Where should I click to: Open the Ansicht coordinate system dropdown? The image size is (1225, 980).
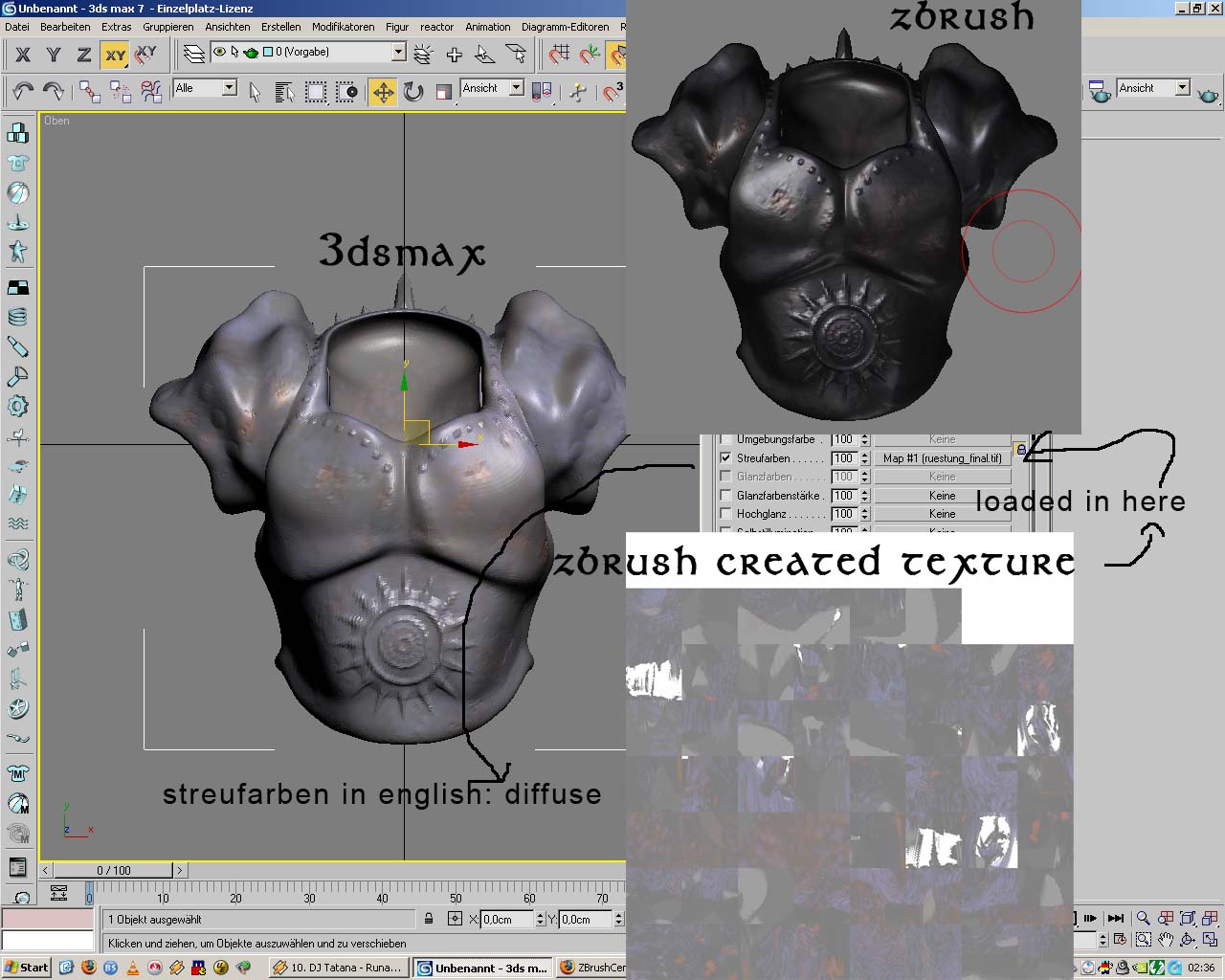click(516, 86)
